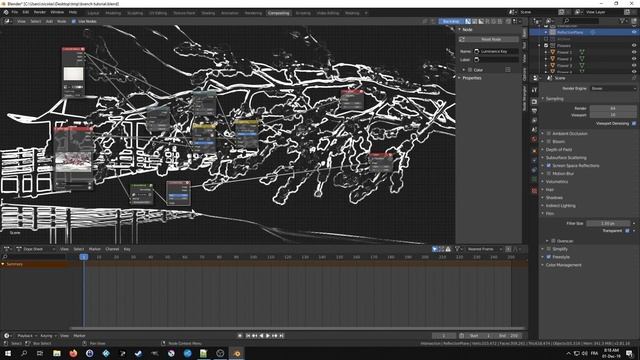
Task: Toggle the Film Transparent checkbox
Action: 628,231
